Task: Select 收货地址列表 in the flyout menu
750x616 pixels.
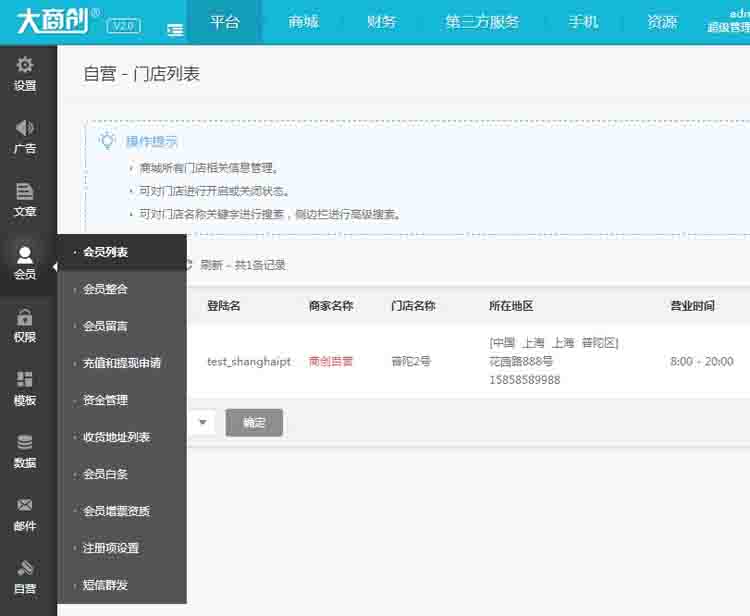Action: (x=116, y=437)
